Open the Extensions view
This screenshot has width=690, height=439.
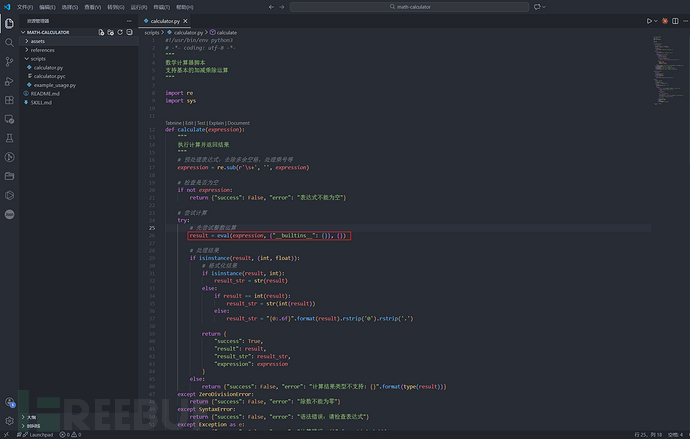(x=8, y=100)
